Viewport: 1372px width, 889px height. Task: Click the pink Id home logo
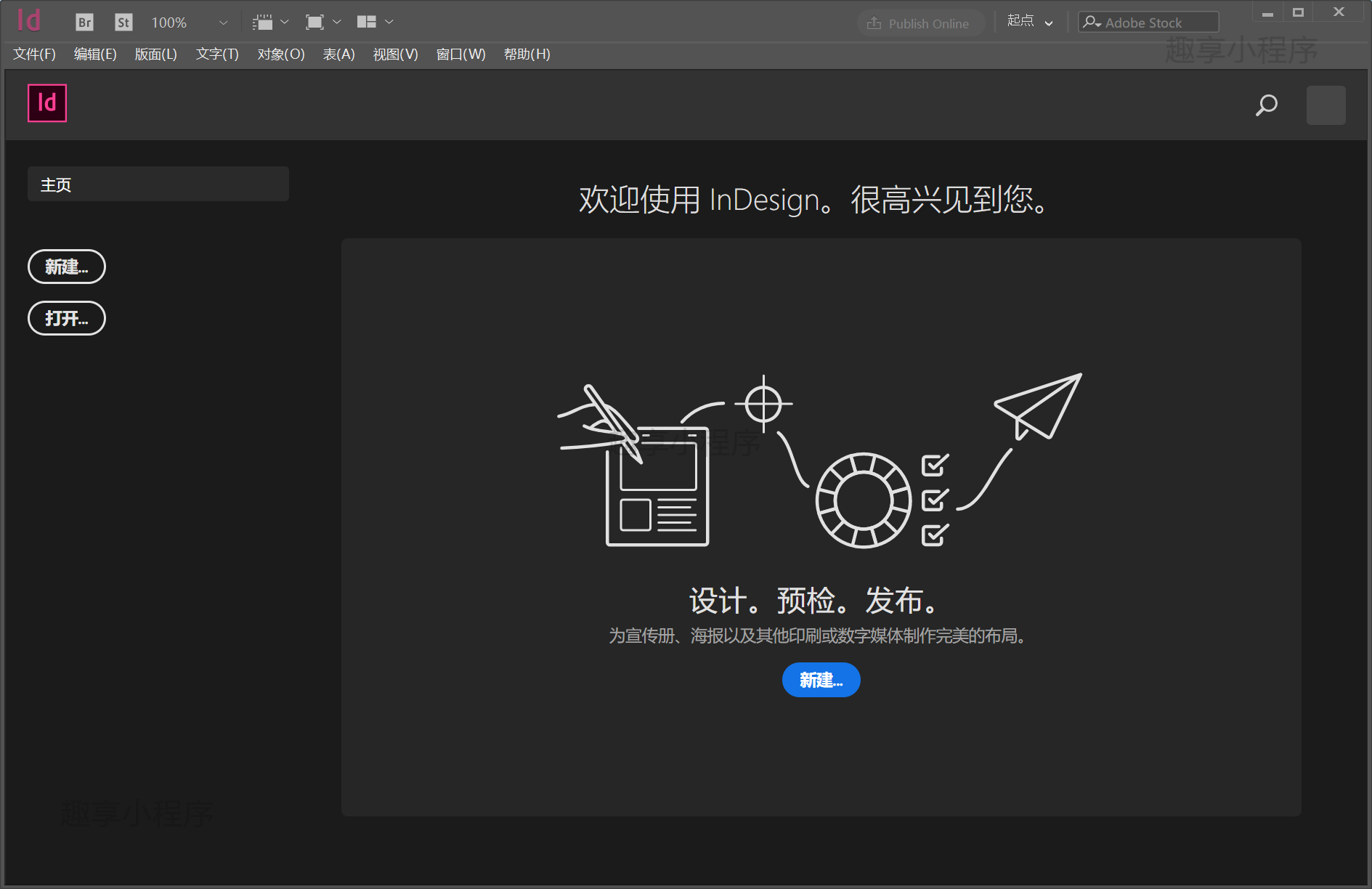pyautogui.click(x=47, y=103)
